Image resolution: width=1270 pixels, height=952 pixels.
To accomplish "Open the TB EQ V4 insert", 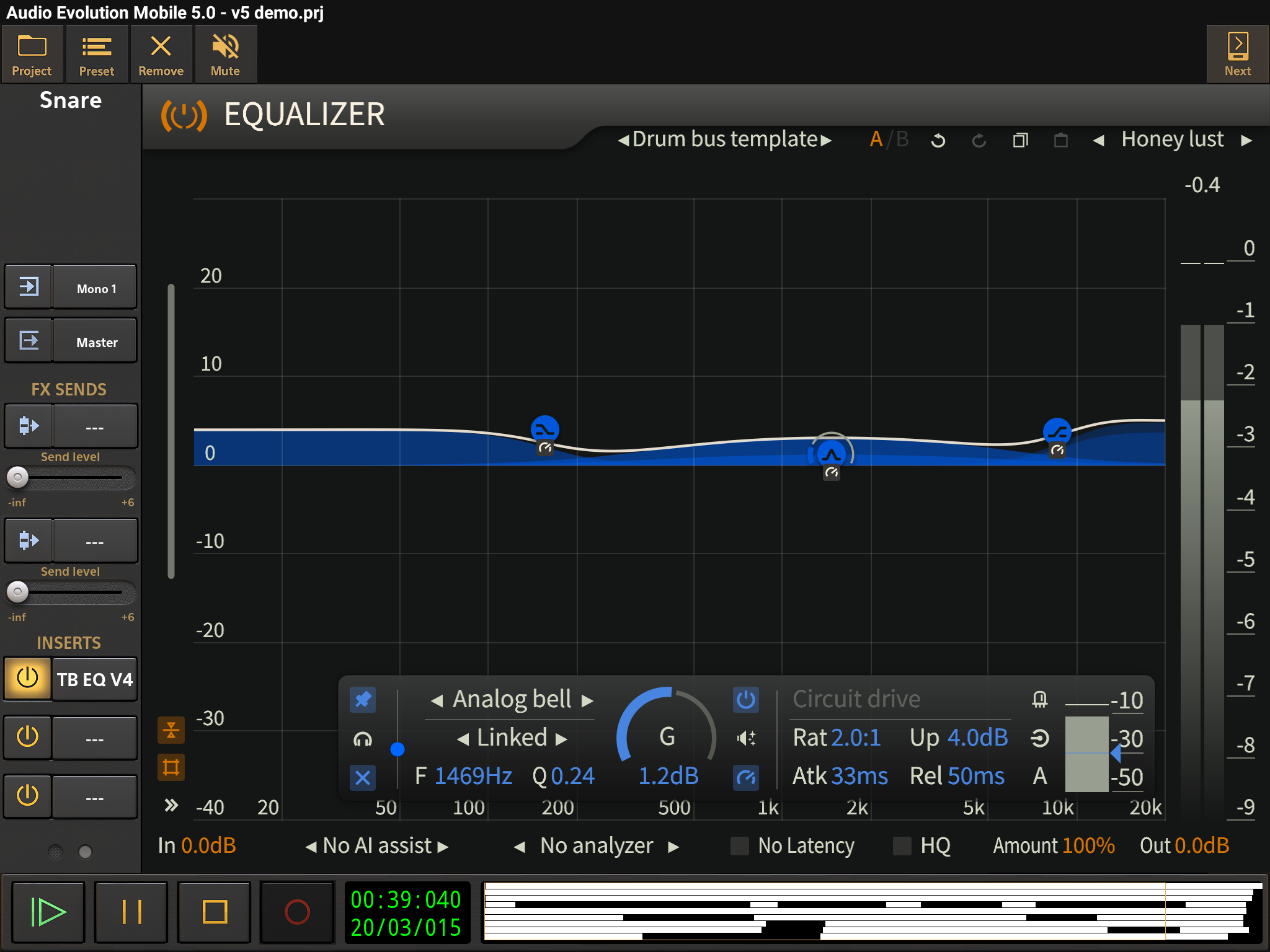I will (x=95, y=679).
